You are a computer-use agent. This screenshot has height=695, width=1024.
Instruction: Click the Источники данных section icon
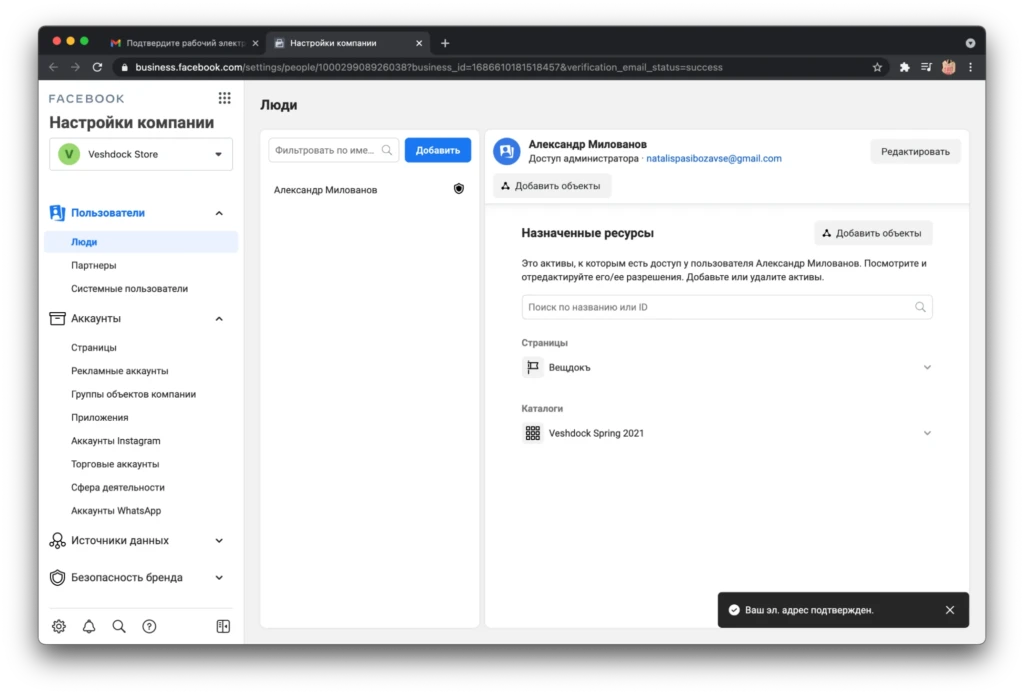point(57,541)
